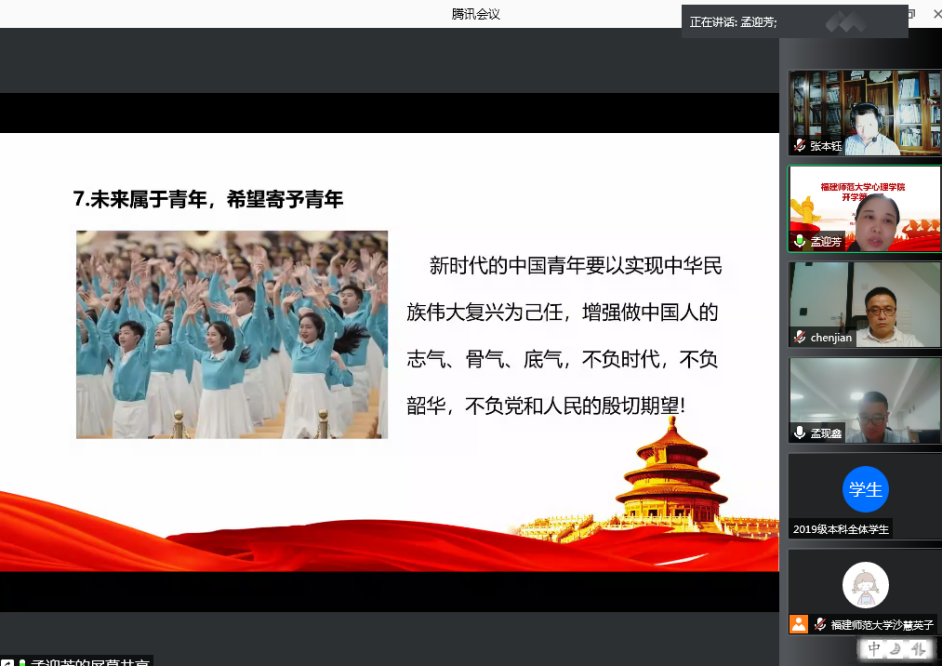Image resolution: width=942 pixels, height=666 pixels.
Task: Toggle the 中 Chinese input mode indicator
Action: [874, 649]
